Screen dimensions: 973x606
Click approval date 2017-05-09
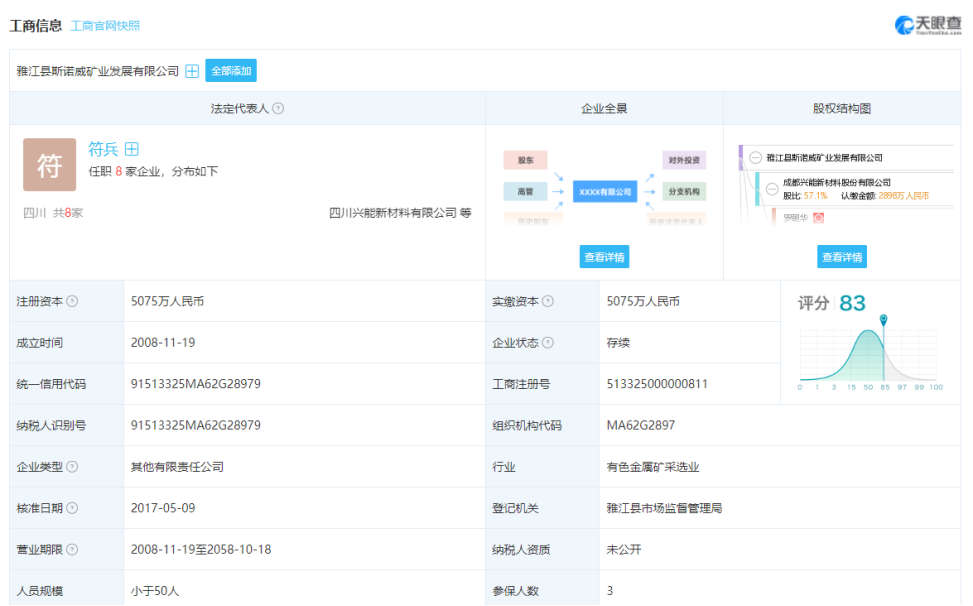pyautogui.click(x=163, y=508)
